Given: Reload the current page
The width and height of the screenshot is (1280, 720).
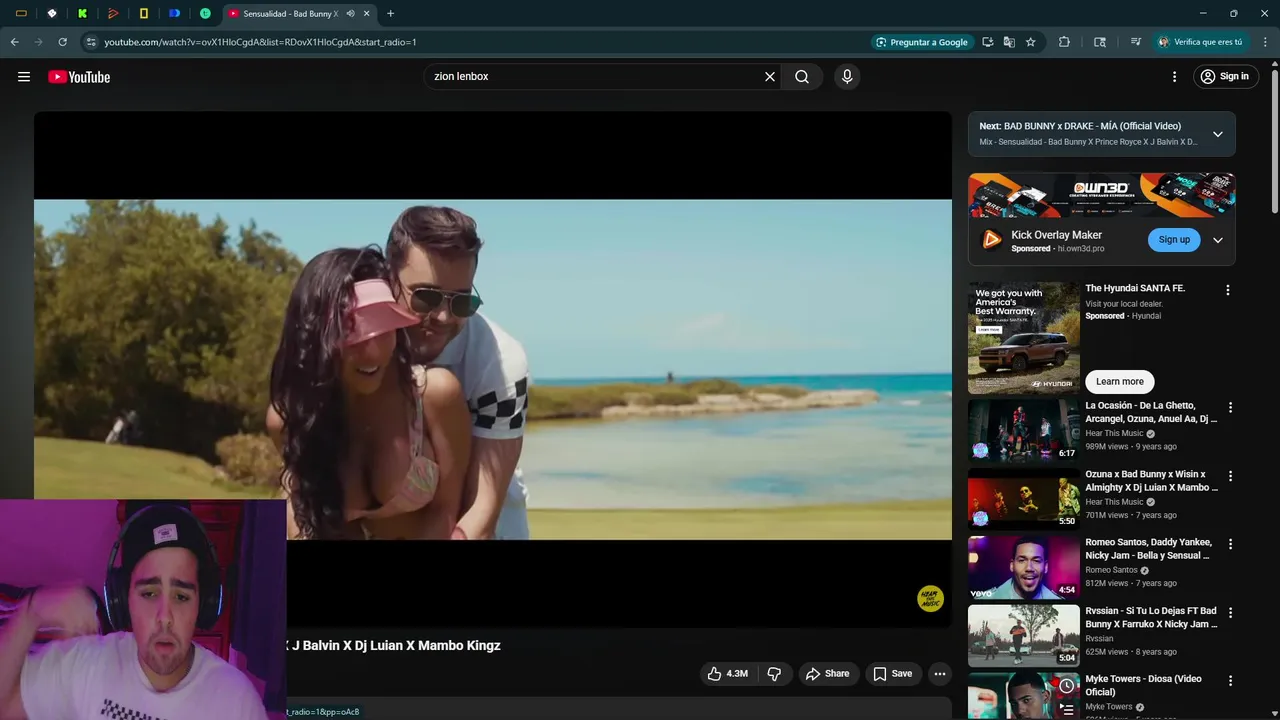Looking at the screenshot, I should click(x=62, y=42).
